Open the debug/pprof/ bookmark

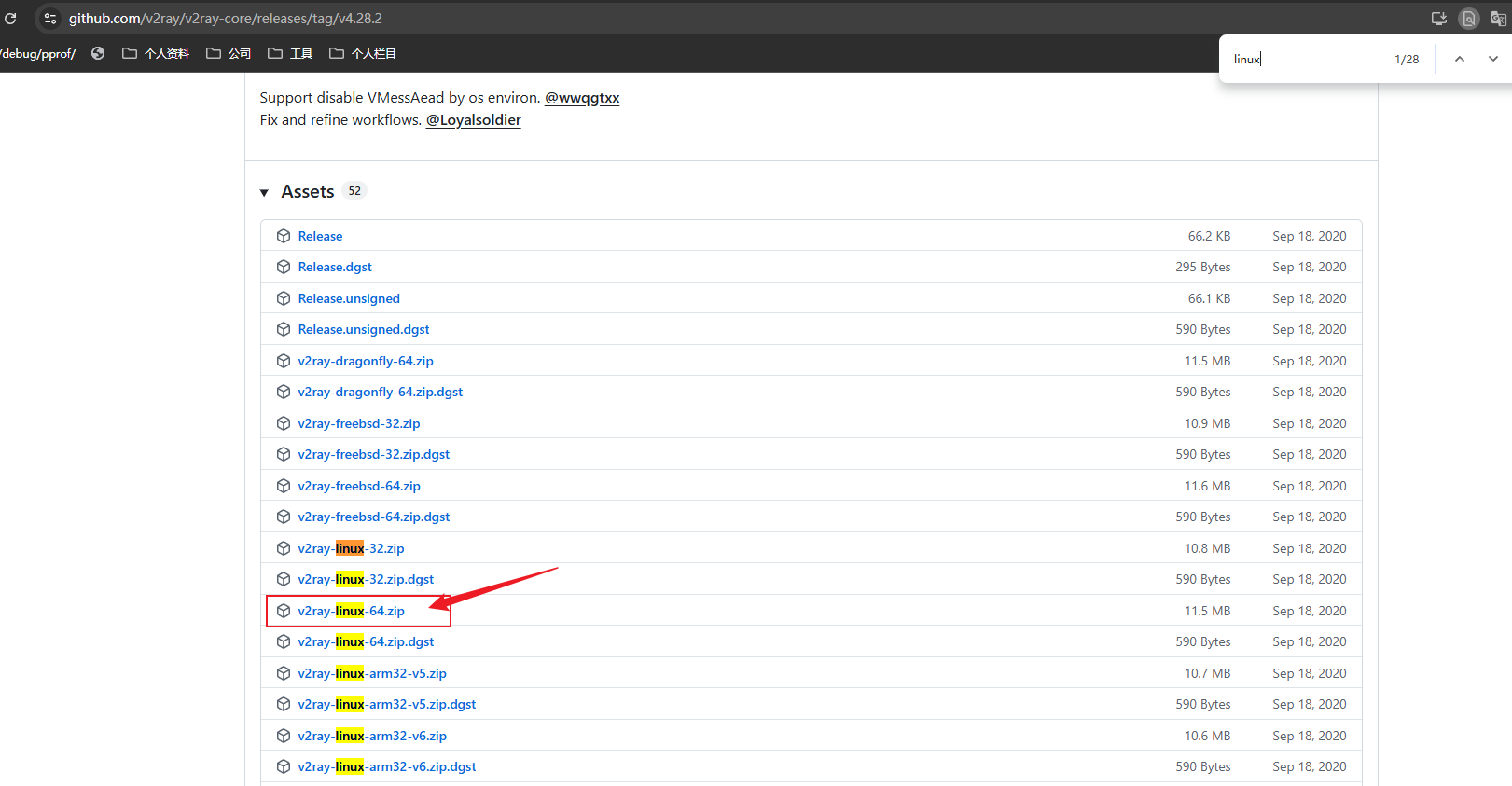(38, 53)
